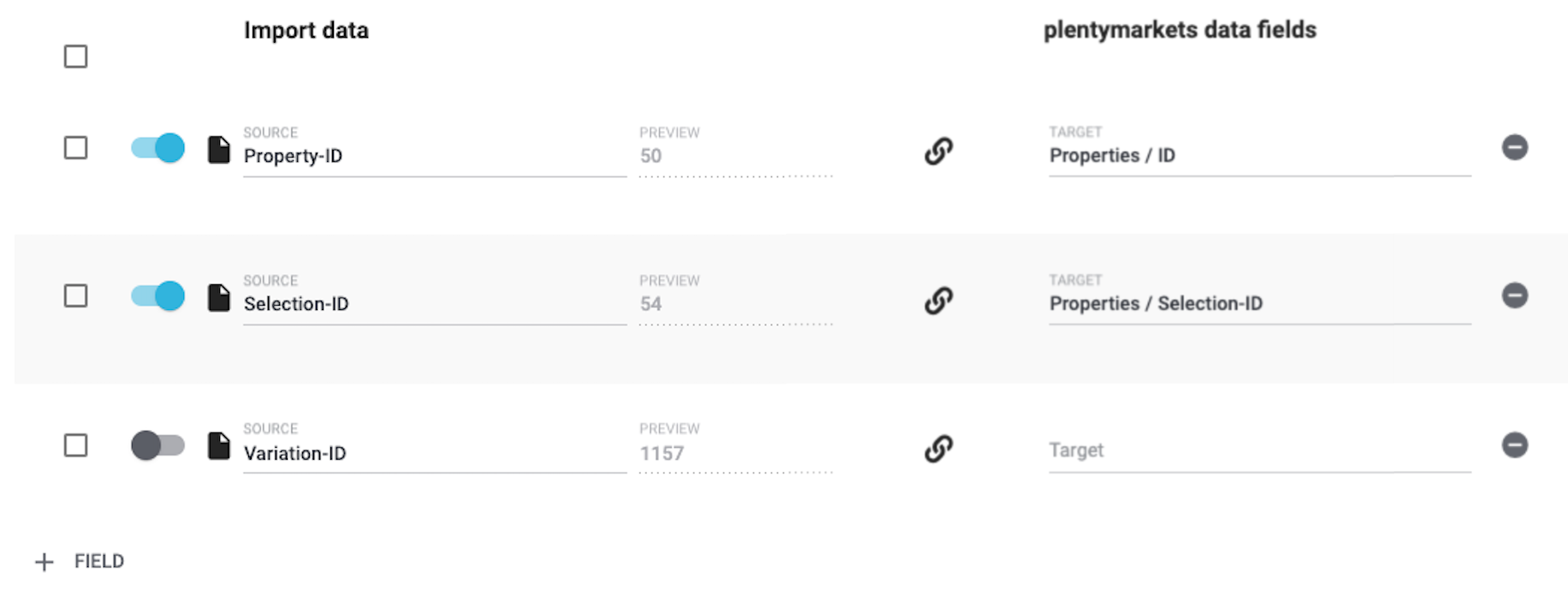Click the Properties / ID target field

(x=1259, y=156)
